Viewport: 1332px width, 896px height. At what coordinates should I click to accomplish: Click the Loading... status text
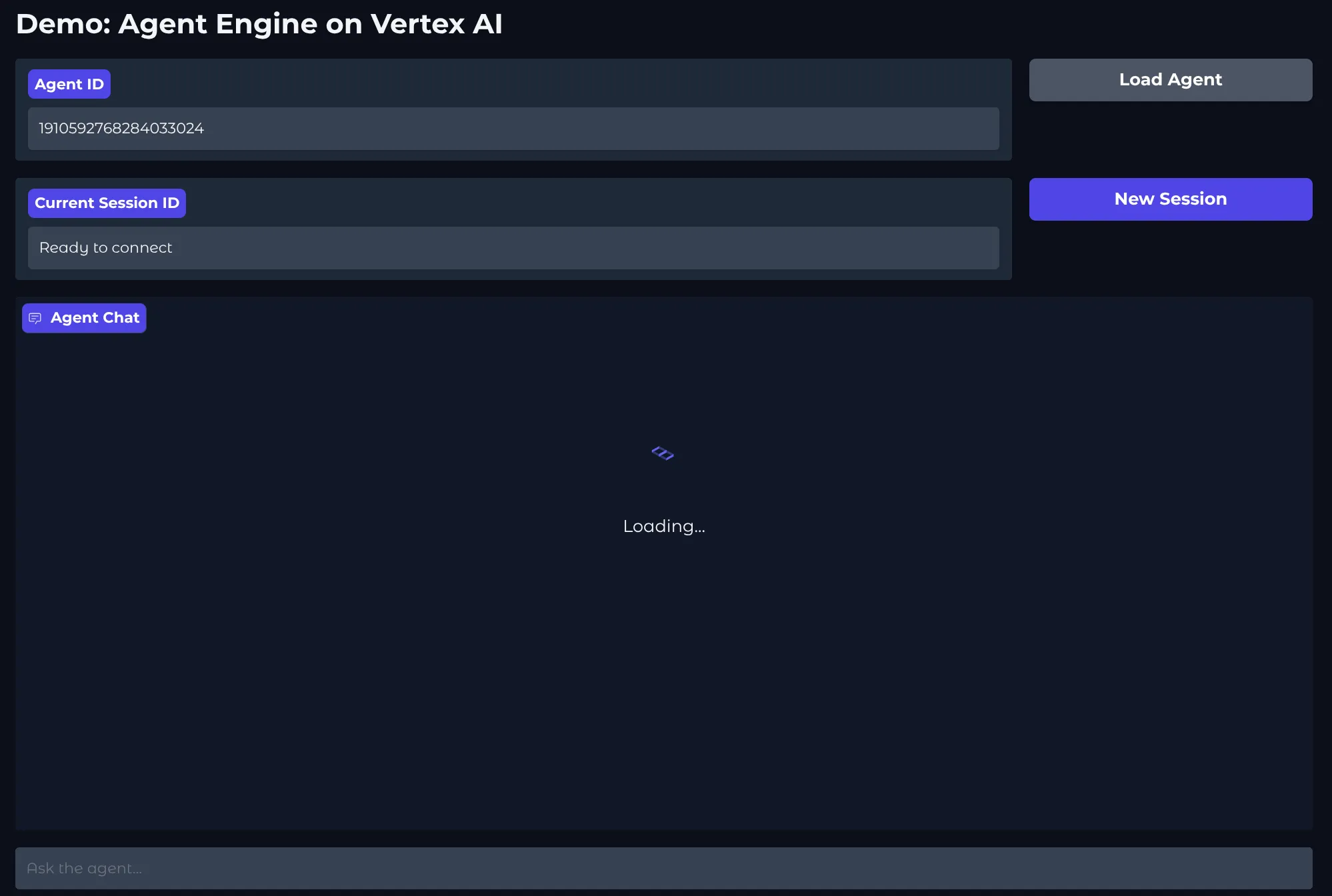point(663,526)
